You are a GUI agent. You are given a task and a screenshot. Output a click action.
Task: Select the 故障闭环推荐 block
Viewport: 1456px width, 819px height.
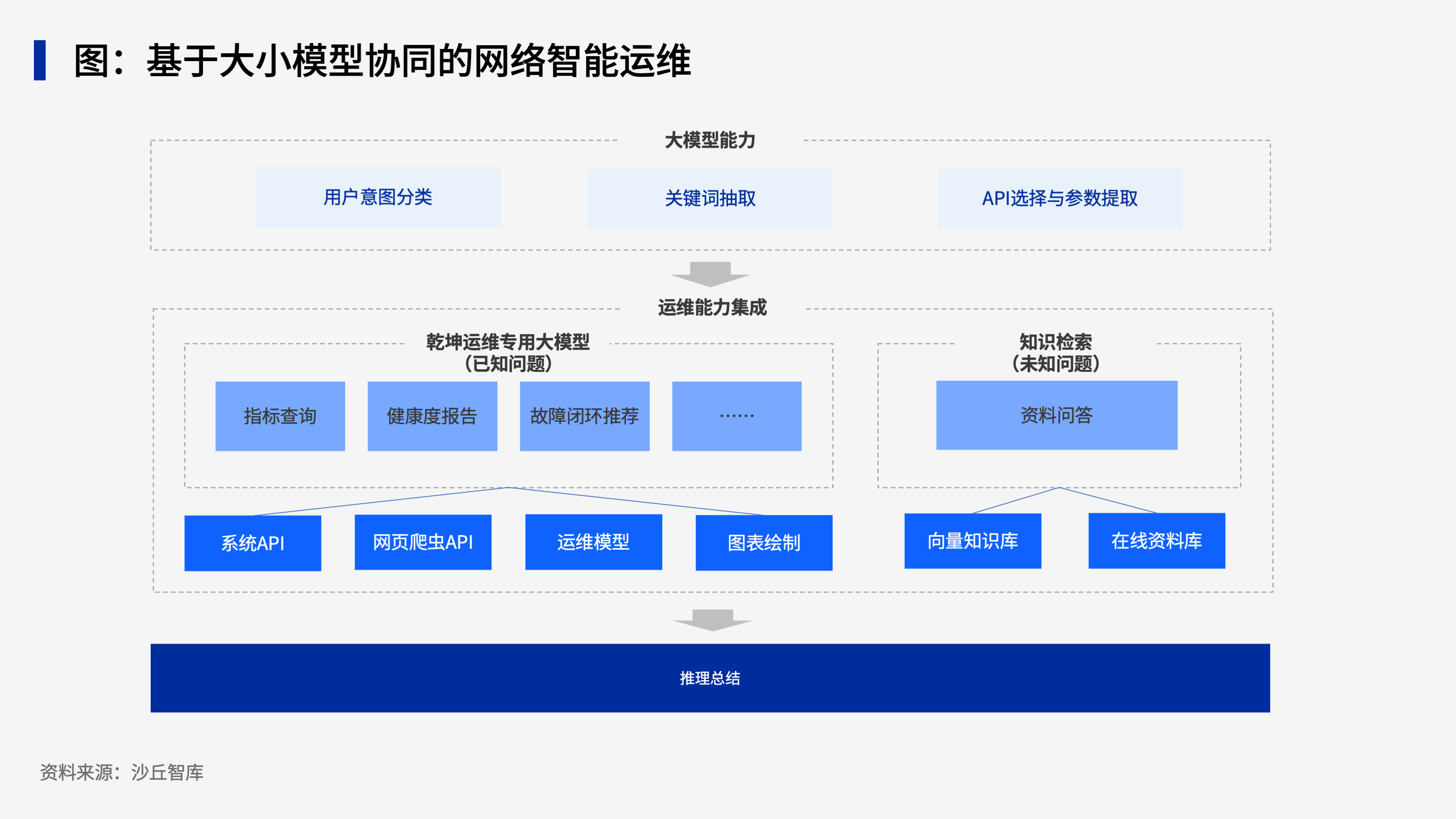pos(584,416)
